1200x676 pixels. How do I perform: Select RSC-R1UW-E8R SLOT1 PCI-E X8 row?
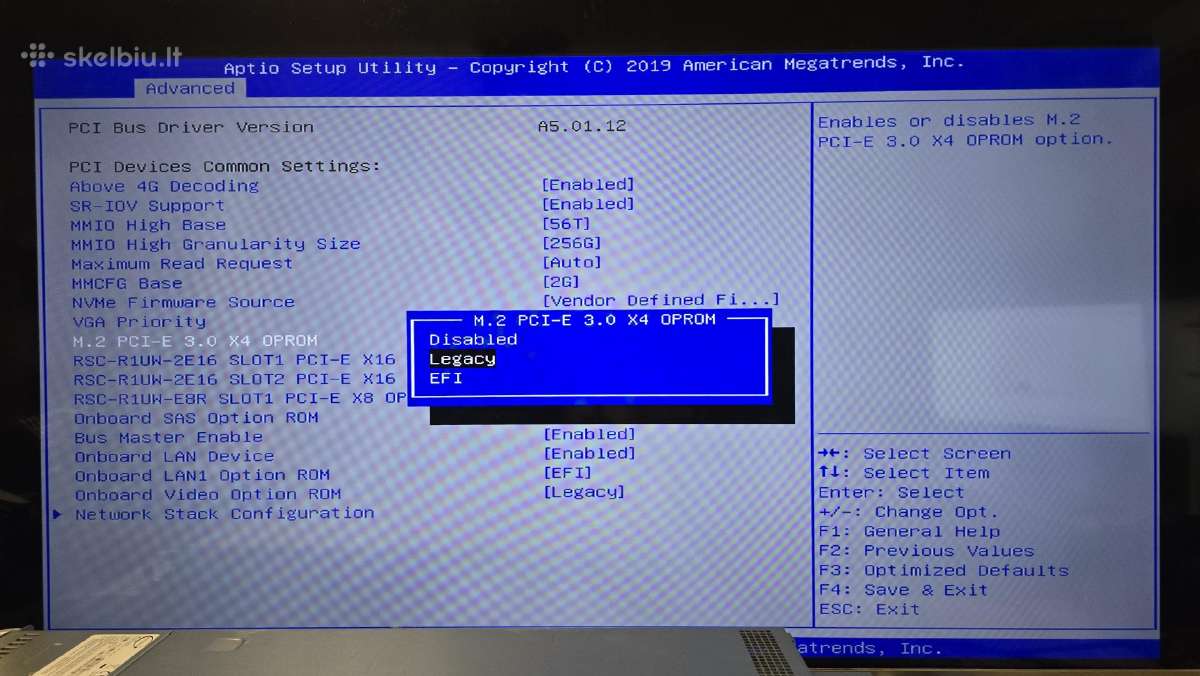(240, 398)
